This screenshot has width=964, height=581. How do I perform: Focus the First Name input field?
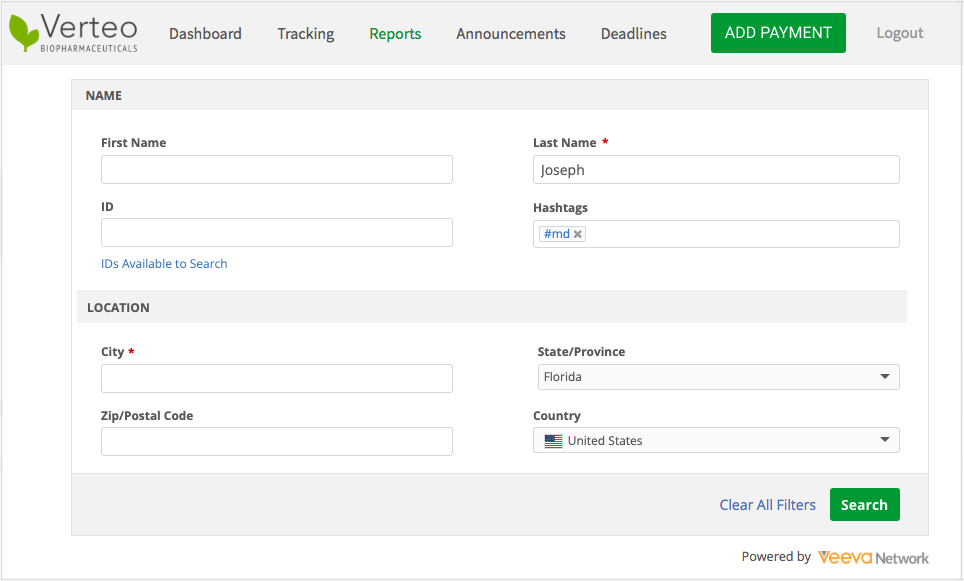click(x=277, y=170)
